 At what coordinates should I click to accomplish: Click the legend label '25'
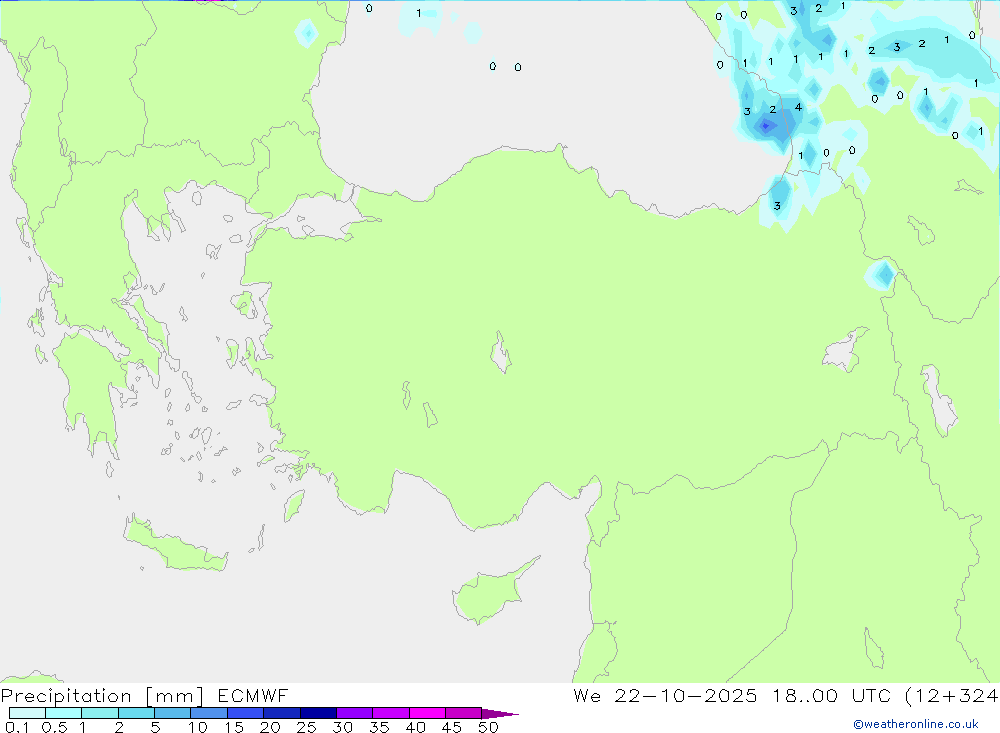(x=306, y=727)
